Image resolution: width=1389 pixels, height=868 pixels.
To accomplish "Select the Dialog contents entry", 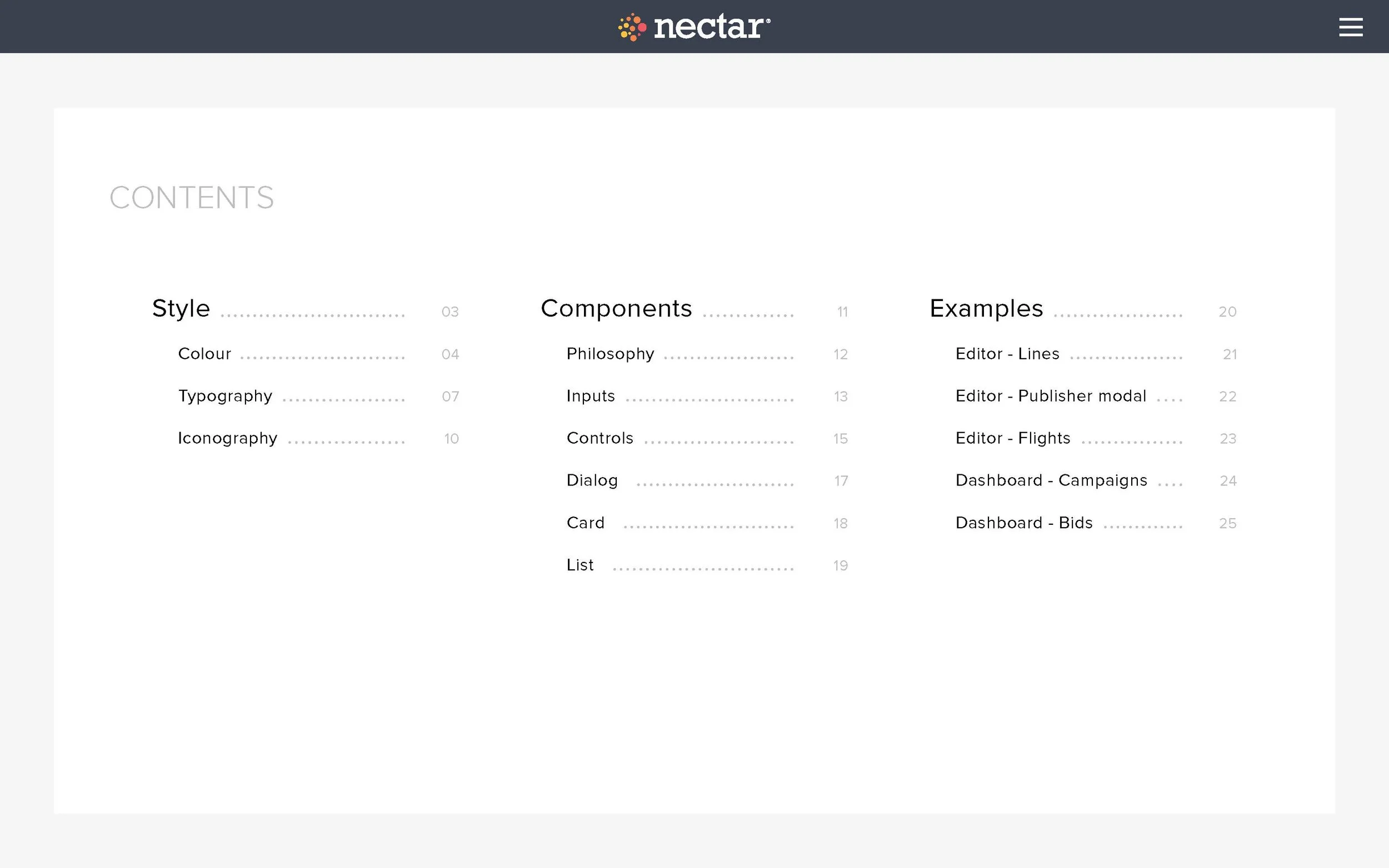I will pyautogui.click(x=592, y=481).
